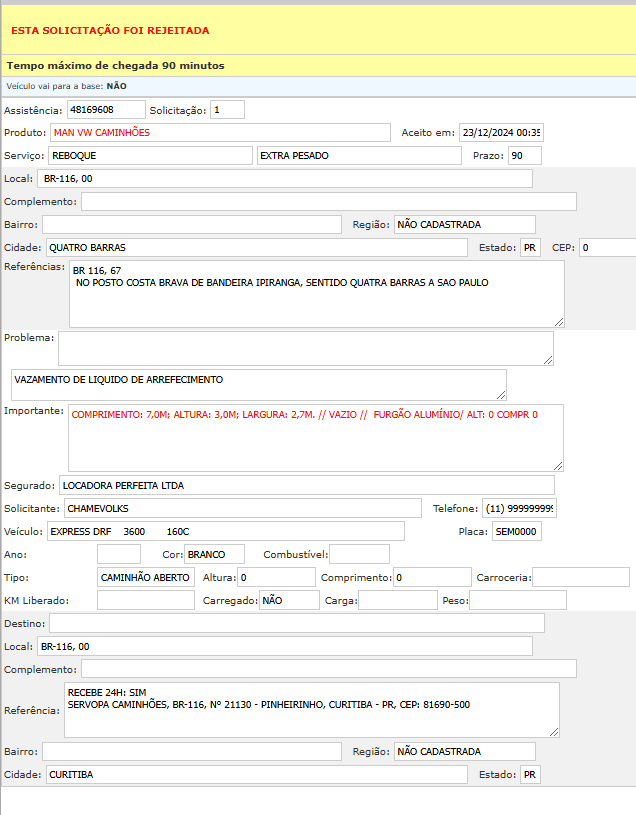Focus the Aceito em date field

500,132
